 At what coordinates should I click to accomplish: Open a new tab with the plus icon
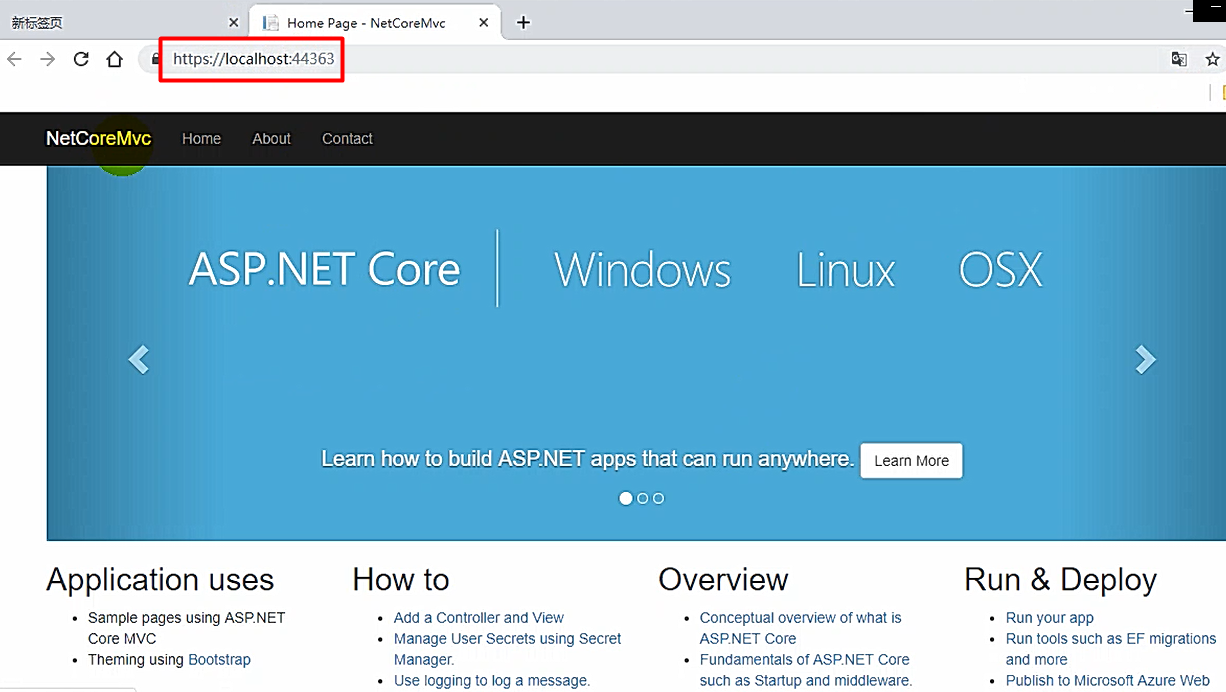(x=523, y=22)
